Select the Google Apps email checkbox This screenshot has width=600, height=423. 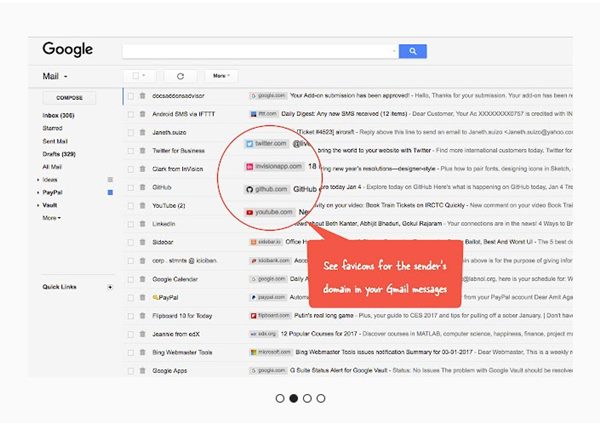click(130, 371)
